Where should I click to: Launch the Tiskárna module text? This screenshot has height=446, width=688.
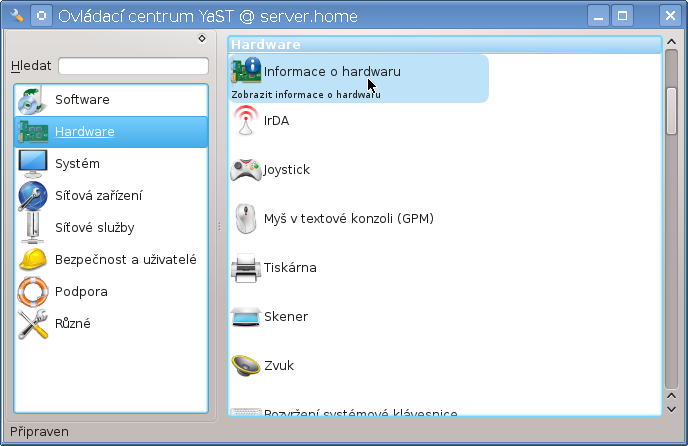(290, 268)
